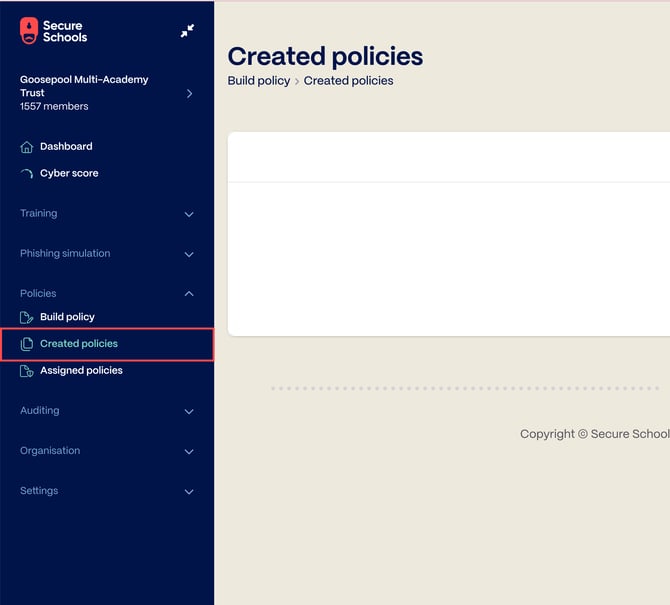Click the Build policy pencil icon
Screen dimensions: 670x605
pyautogui.click(x=27, y=317)
